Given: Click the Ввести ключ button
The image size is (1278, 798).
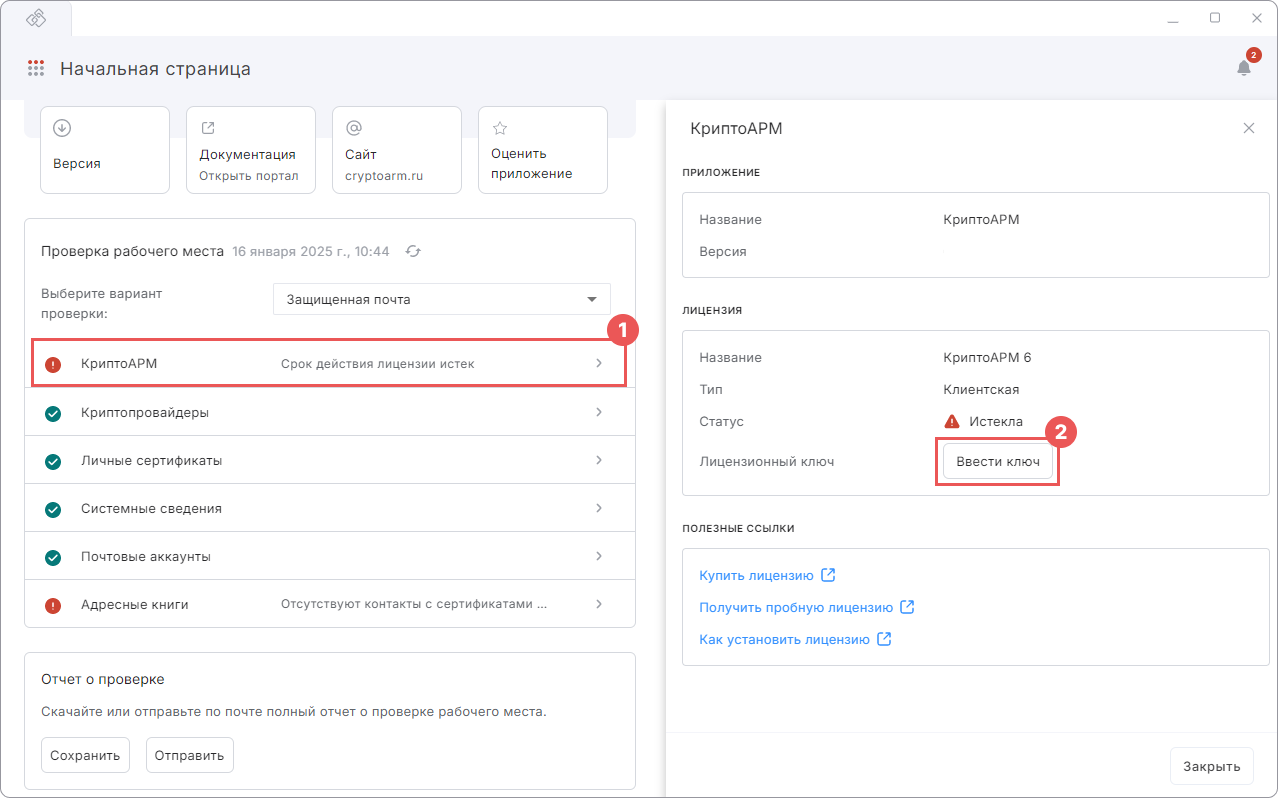Looking at the screenshot, I should 998,462.
